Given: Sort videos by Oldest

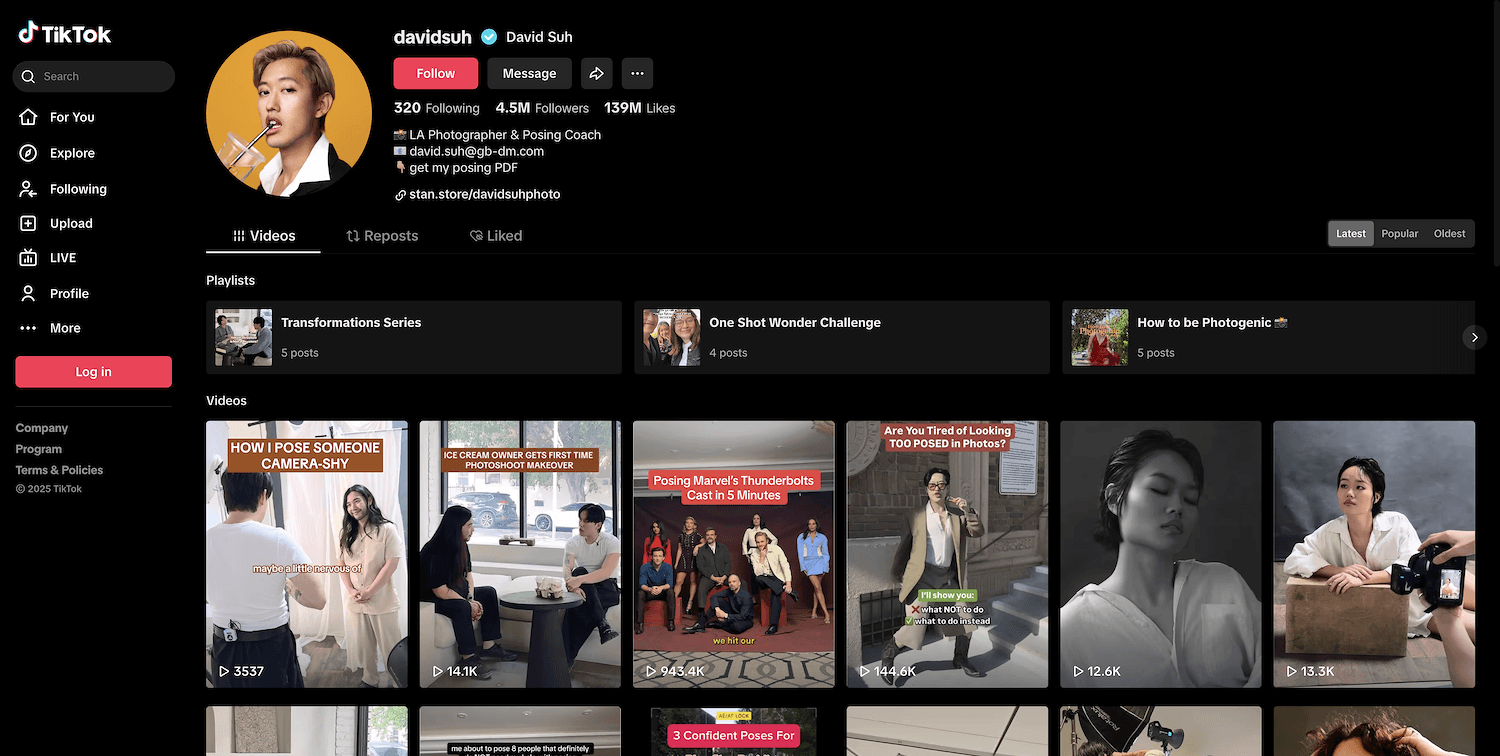Looking at the screenshot, I should pyautogui.click(x=1449, y=233).
